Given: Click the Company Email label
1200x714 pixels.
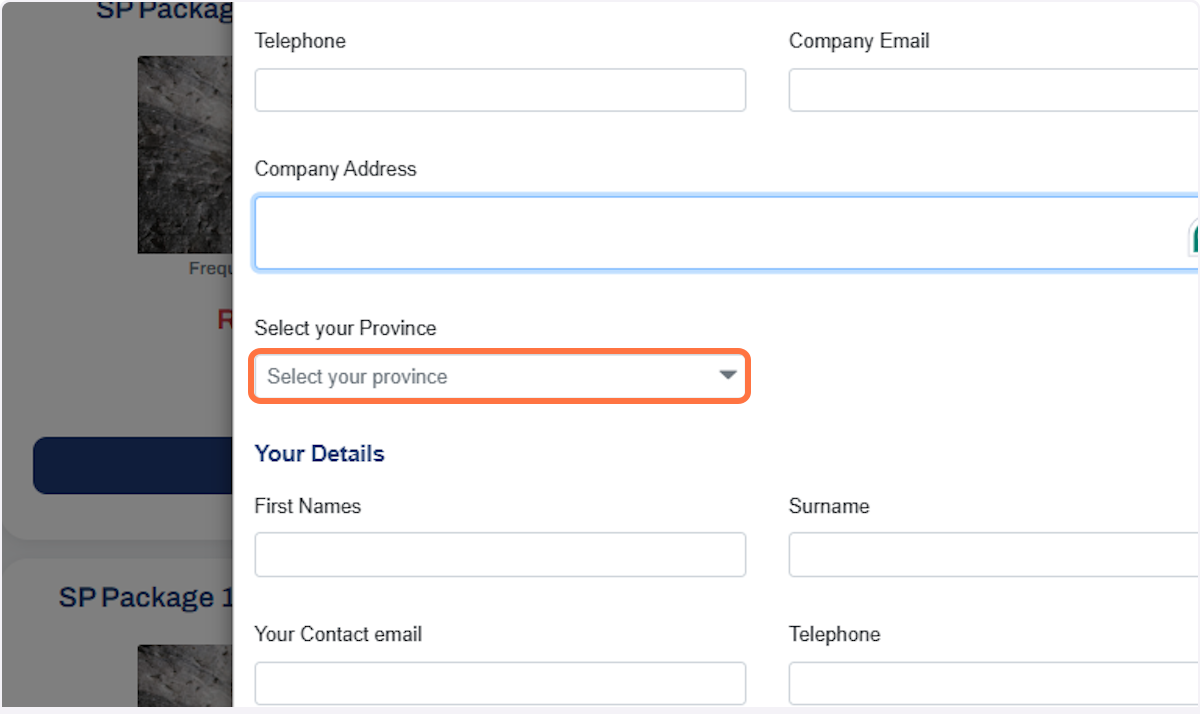Looking at the screenshot, I should [x=859, y=41].
